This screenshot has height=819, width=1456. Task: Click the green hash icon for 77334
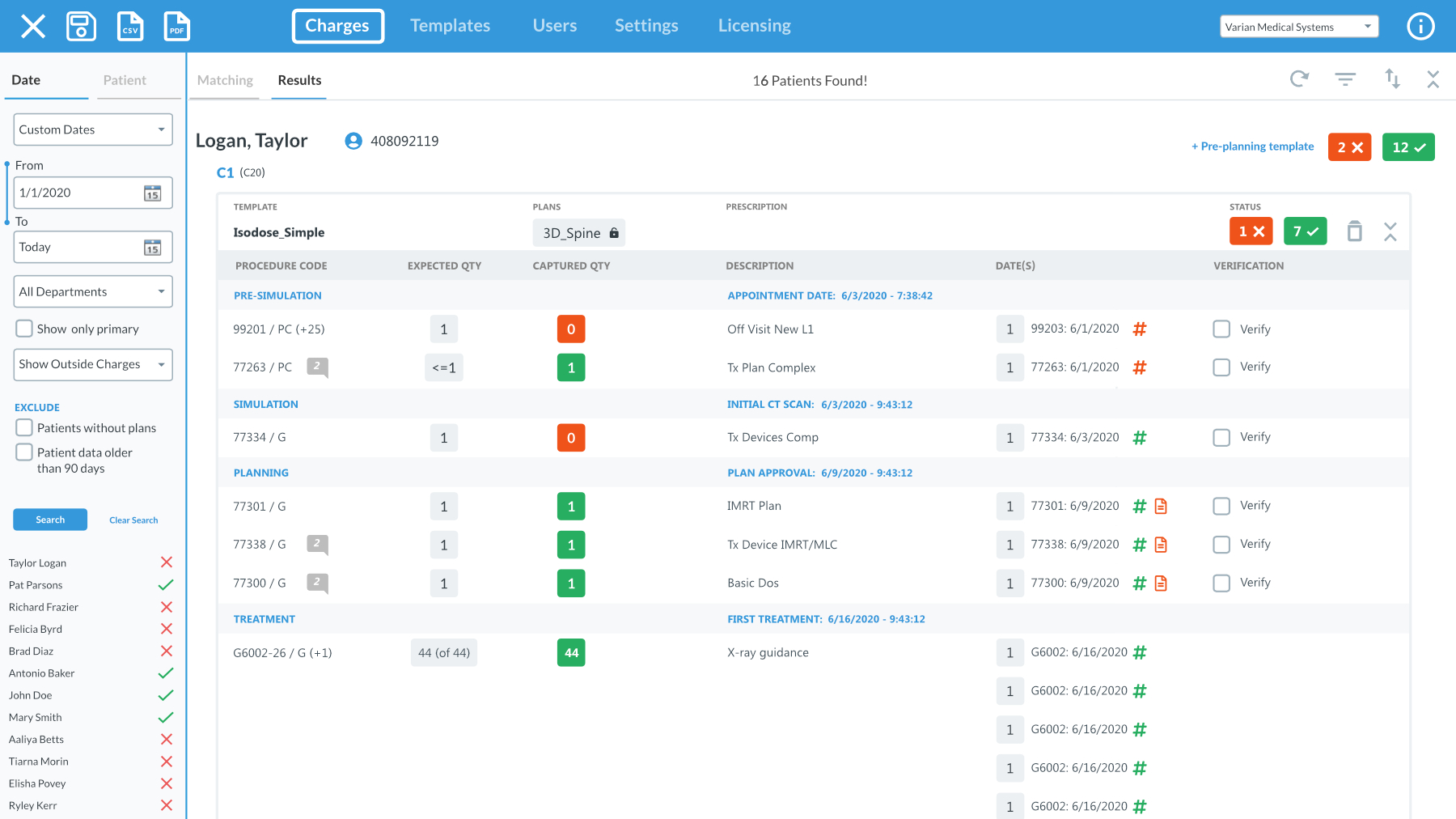coord(1140,438)
